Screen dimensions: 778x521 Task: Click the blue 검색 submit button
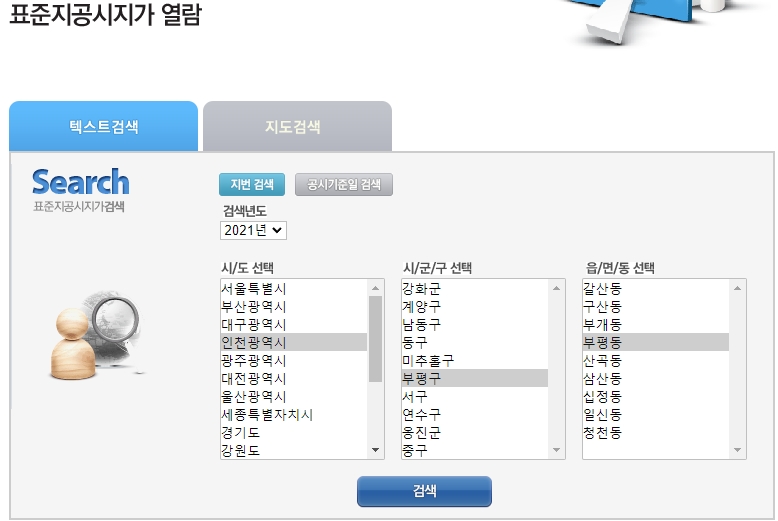pos(424,491)
